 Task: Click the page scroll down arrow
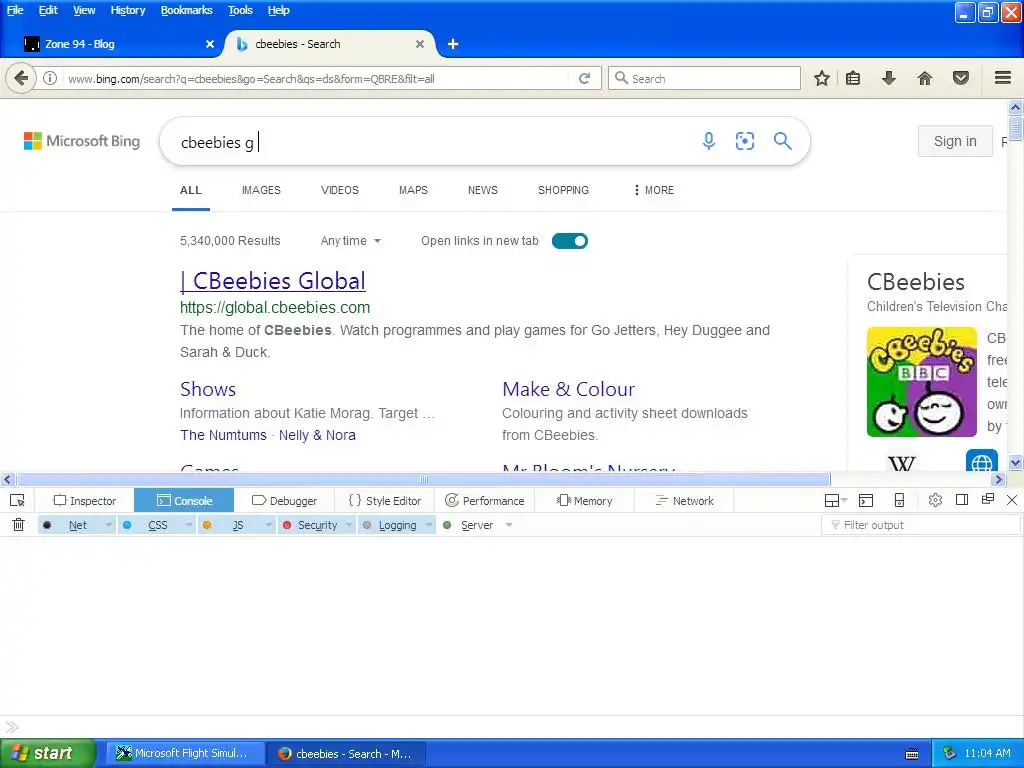(x=1015, y=462)
